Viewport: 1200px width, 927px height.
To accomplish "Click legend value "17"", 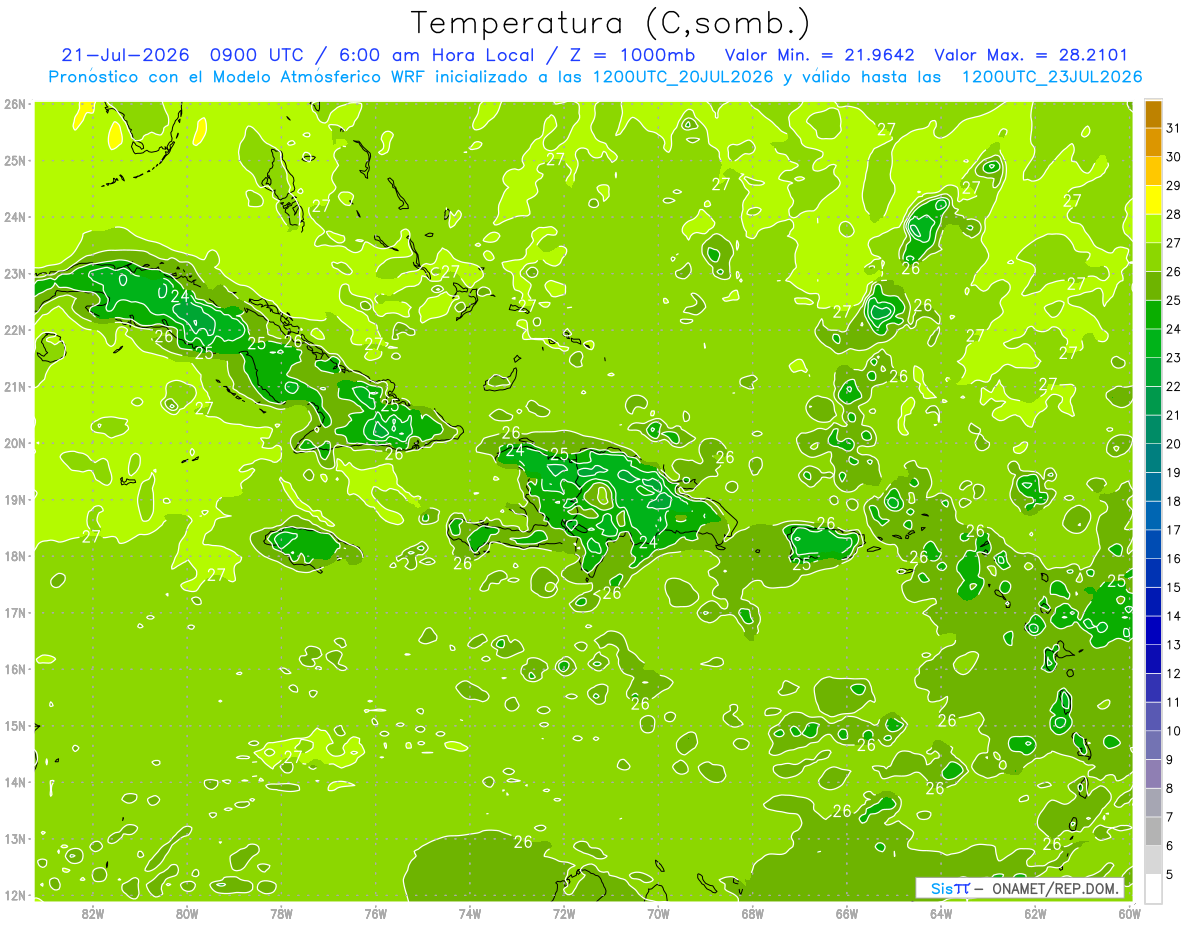I will (x=1174, y=530).
